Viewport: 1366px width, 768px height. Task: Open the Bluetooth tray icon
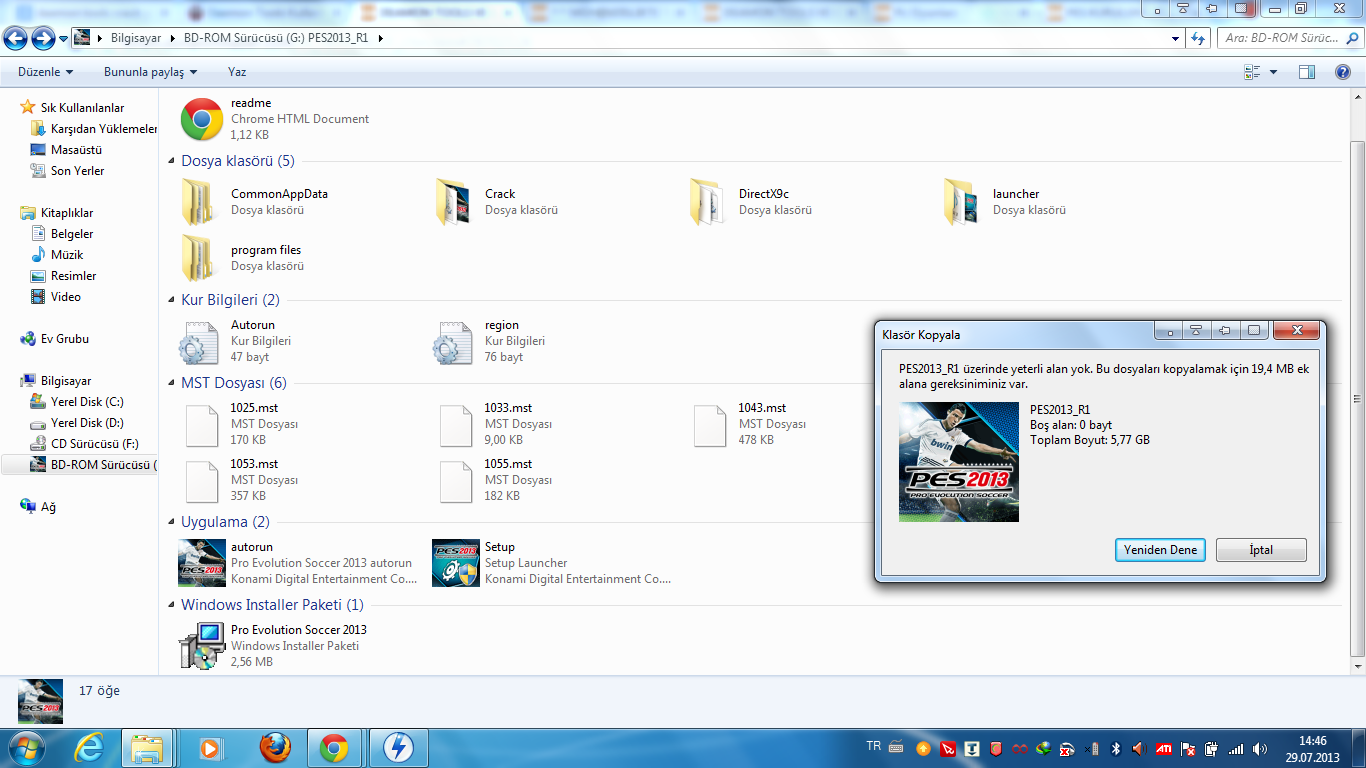point(1115,748)
